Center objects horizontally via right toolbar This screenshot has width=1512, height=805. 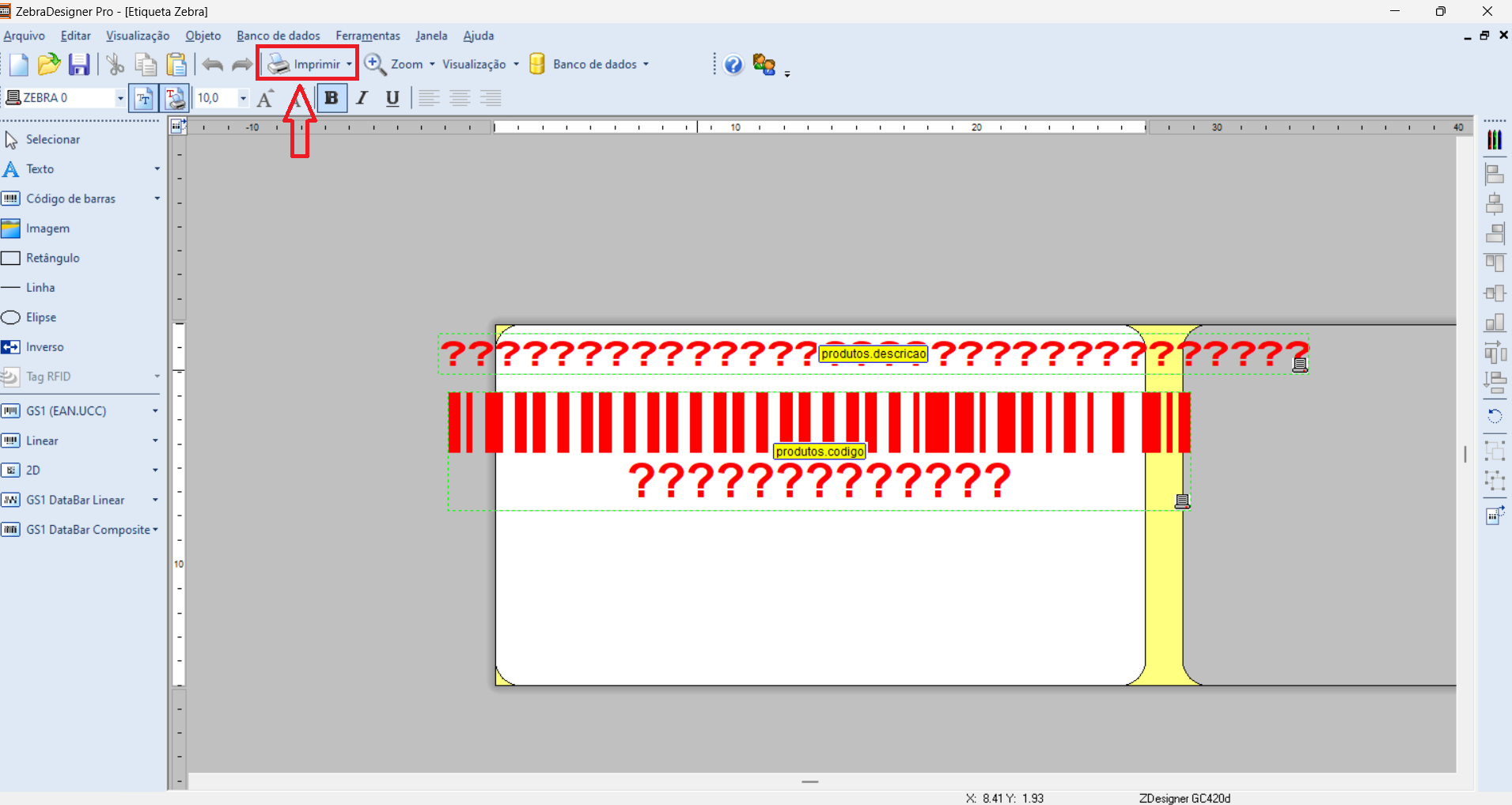pos(1495,204)
